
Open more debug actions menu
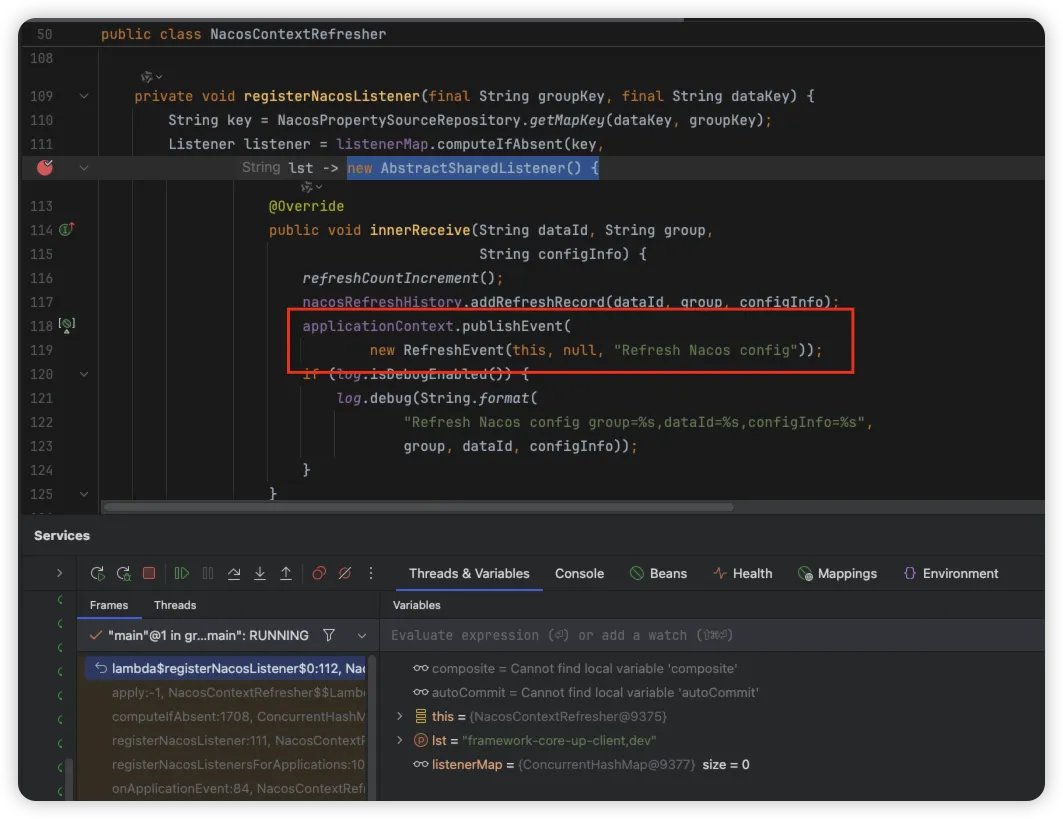(371, 573)
